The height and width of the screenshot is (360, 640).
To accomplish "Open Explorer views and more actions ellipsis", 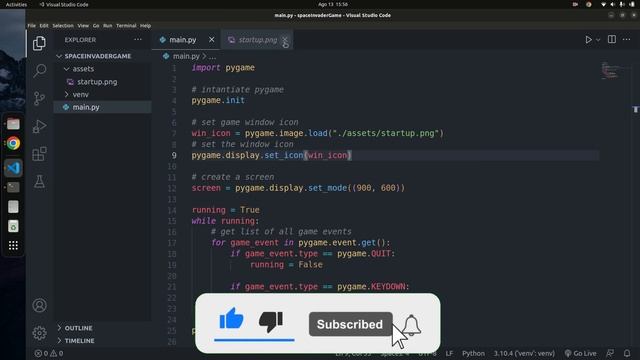I will [x=138, y=40].
